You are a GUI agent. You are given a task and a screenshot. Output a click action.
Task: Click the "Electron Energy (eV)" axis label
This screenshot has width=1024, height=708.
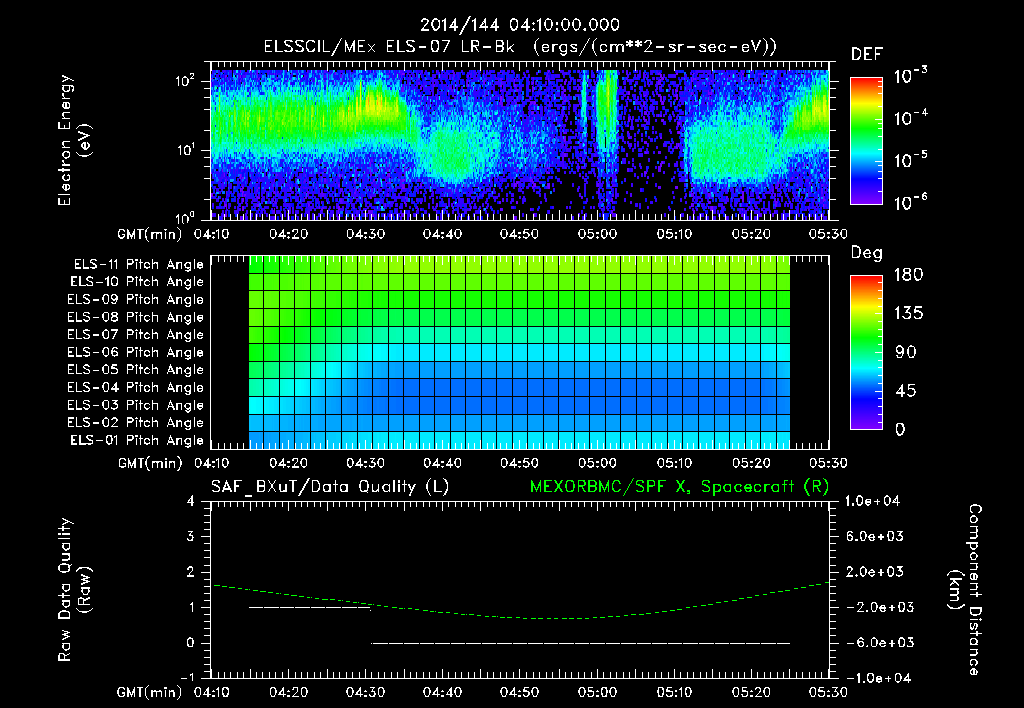pos(74,140)
